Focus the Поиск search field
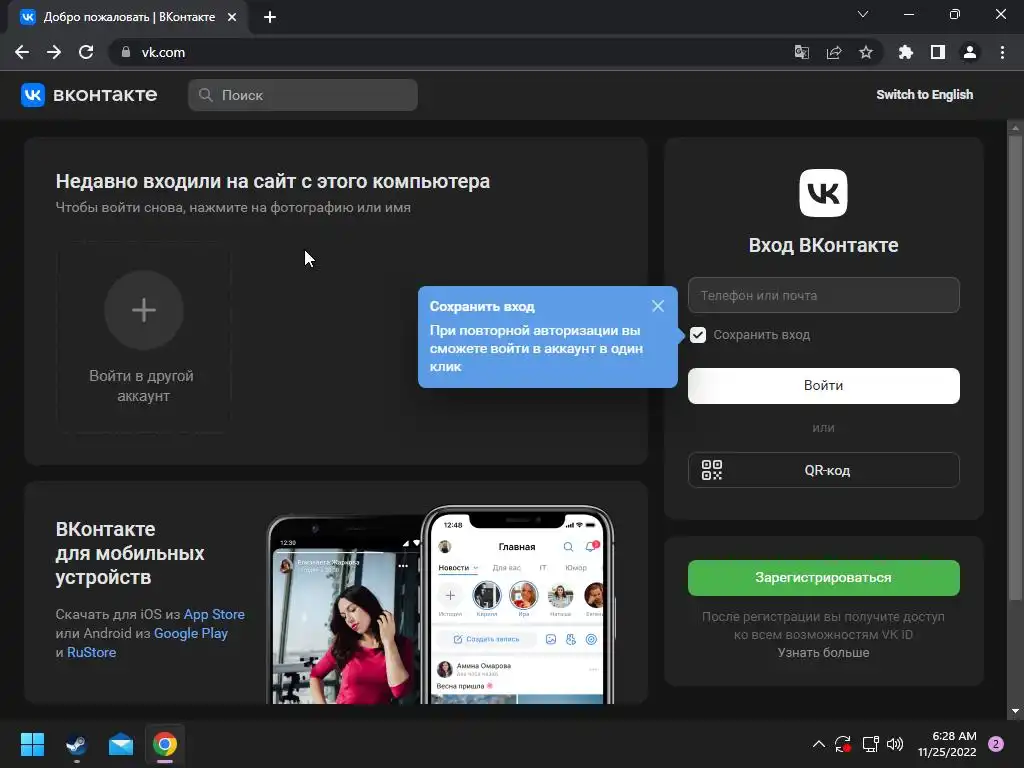Image resolution: width=1024 pixels, height=768 pixels. (x=303, y=95)
